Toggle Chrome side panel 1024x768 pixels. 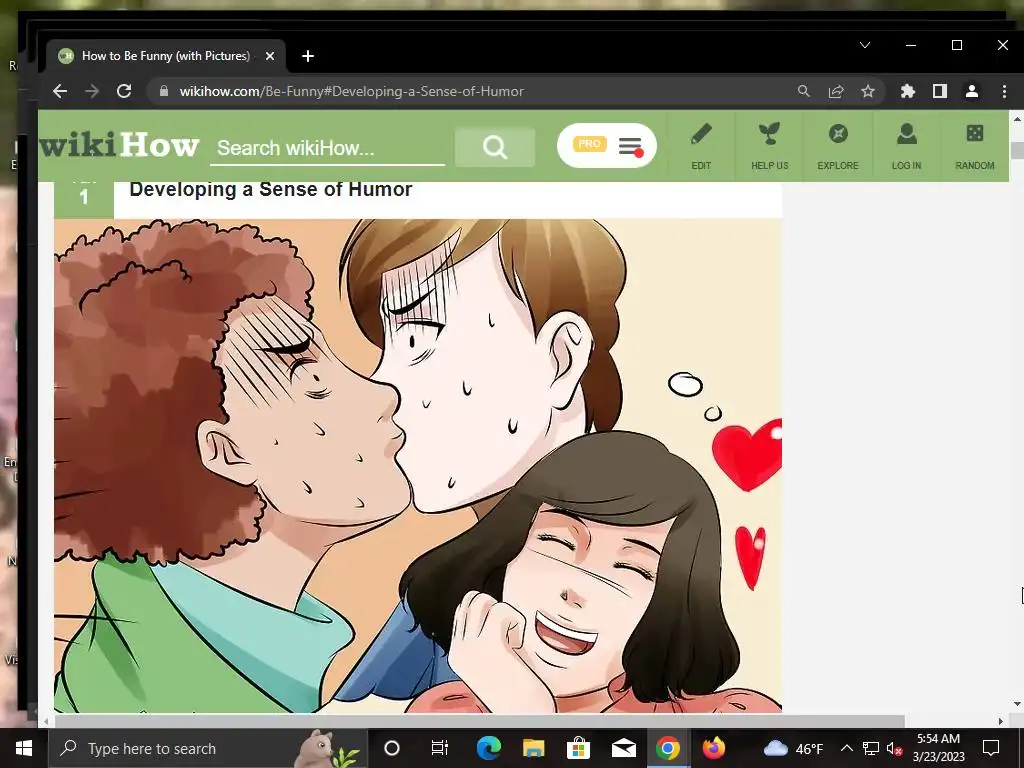coord(940,91)
